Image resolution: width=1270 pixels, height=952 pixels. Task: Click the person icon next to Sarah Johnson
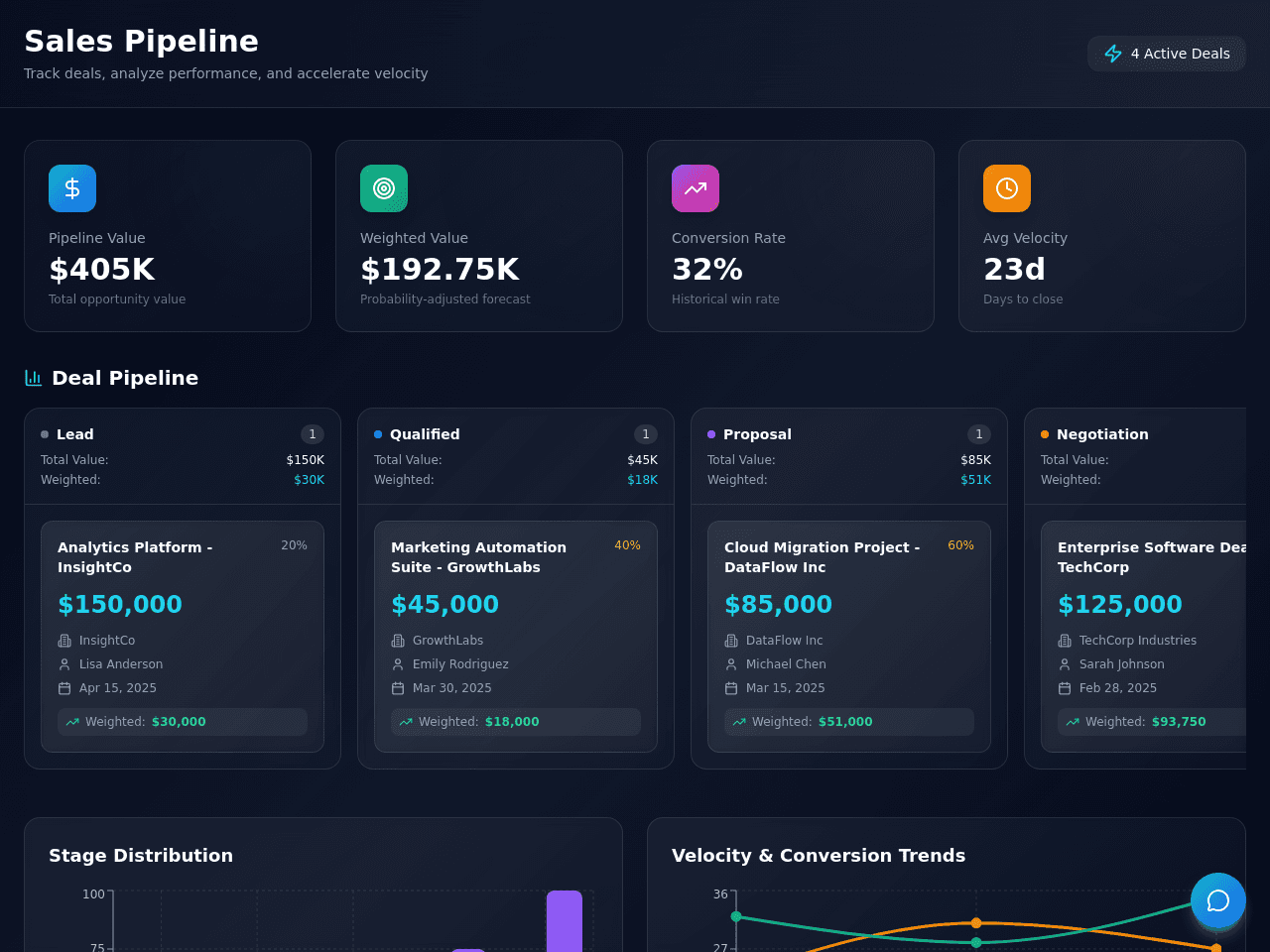pyautogui.click(x=1065, y=664)
